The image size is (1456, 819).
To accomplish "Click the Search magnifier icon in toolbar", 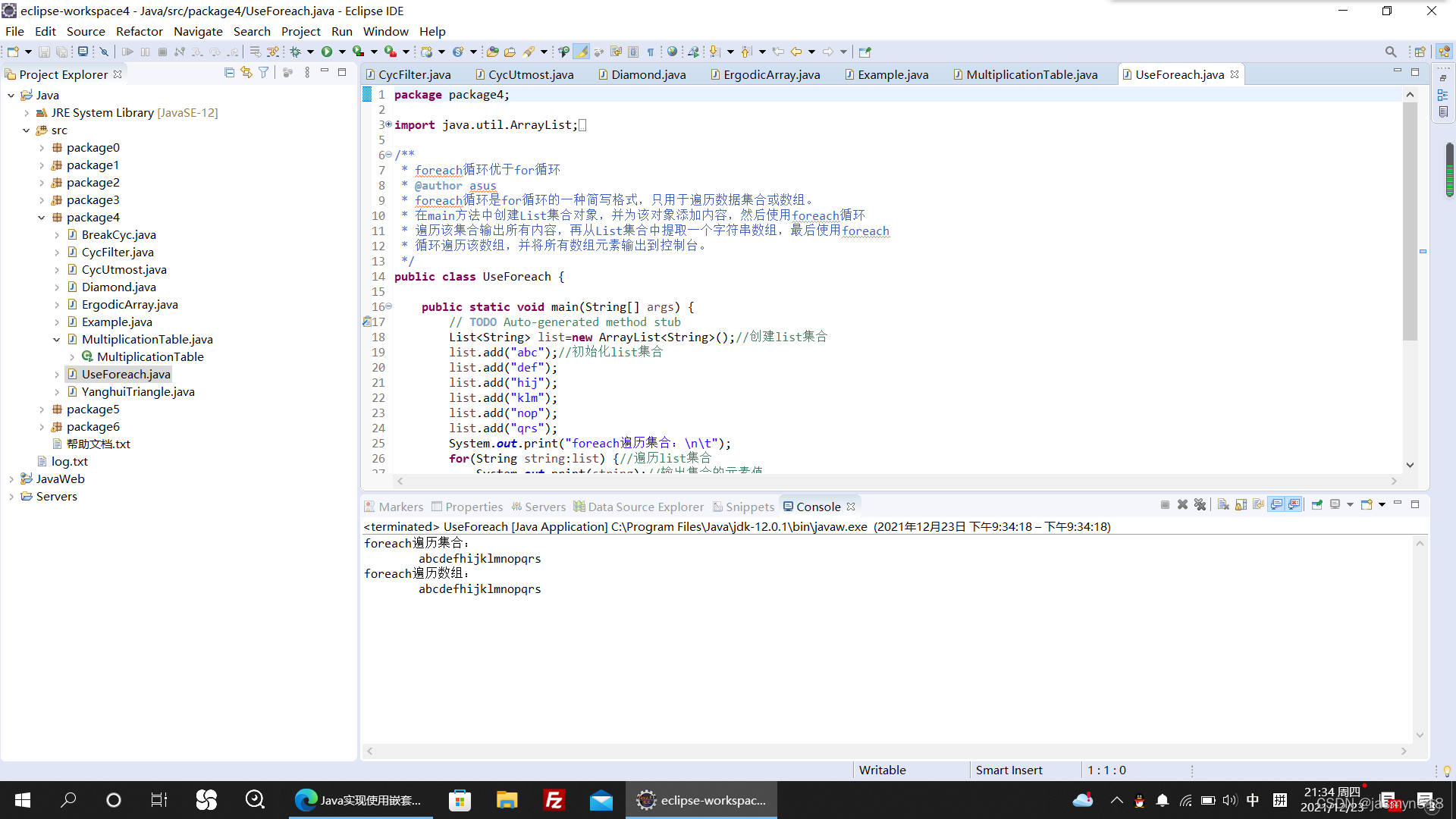I will [1391, 52].
